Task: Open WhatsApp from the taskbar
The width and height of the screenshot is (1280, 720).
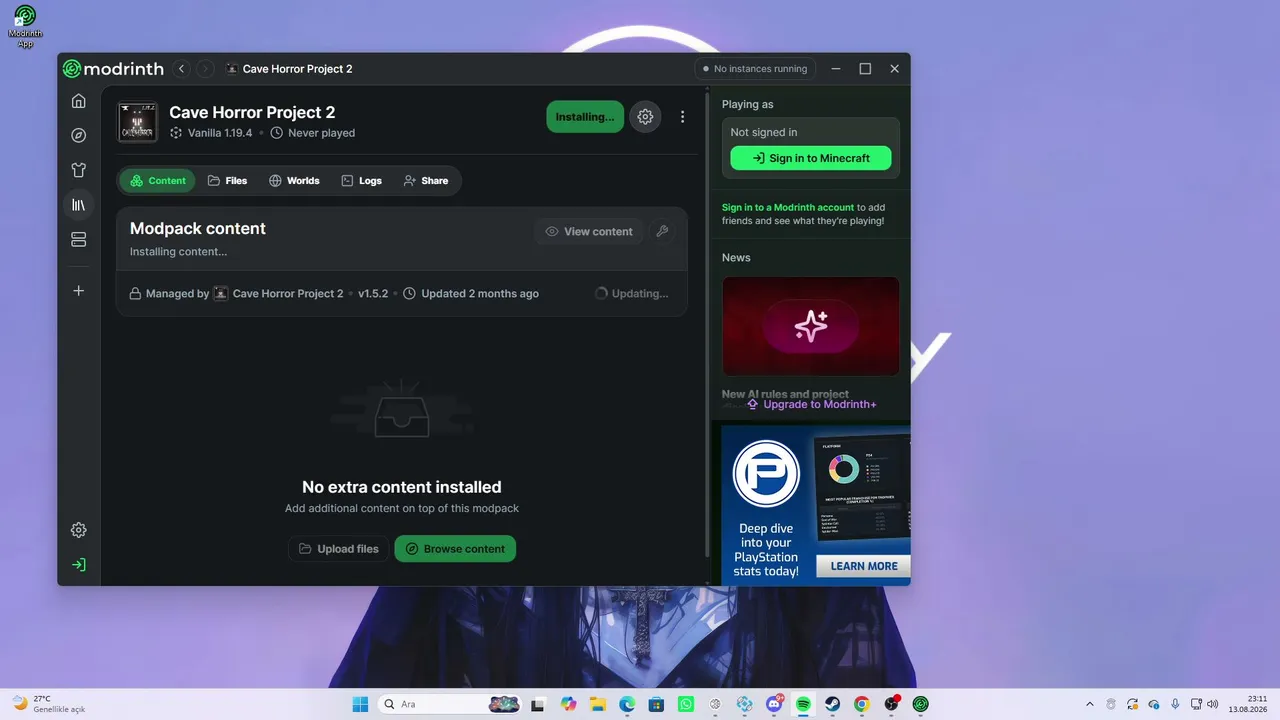Action: (685, 704)
